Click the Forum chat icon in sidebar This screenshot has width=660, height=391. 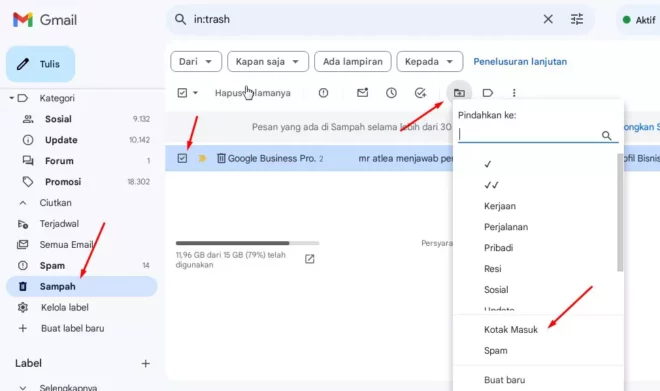(x=28, y=161)
